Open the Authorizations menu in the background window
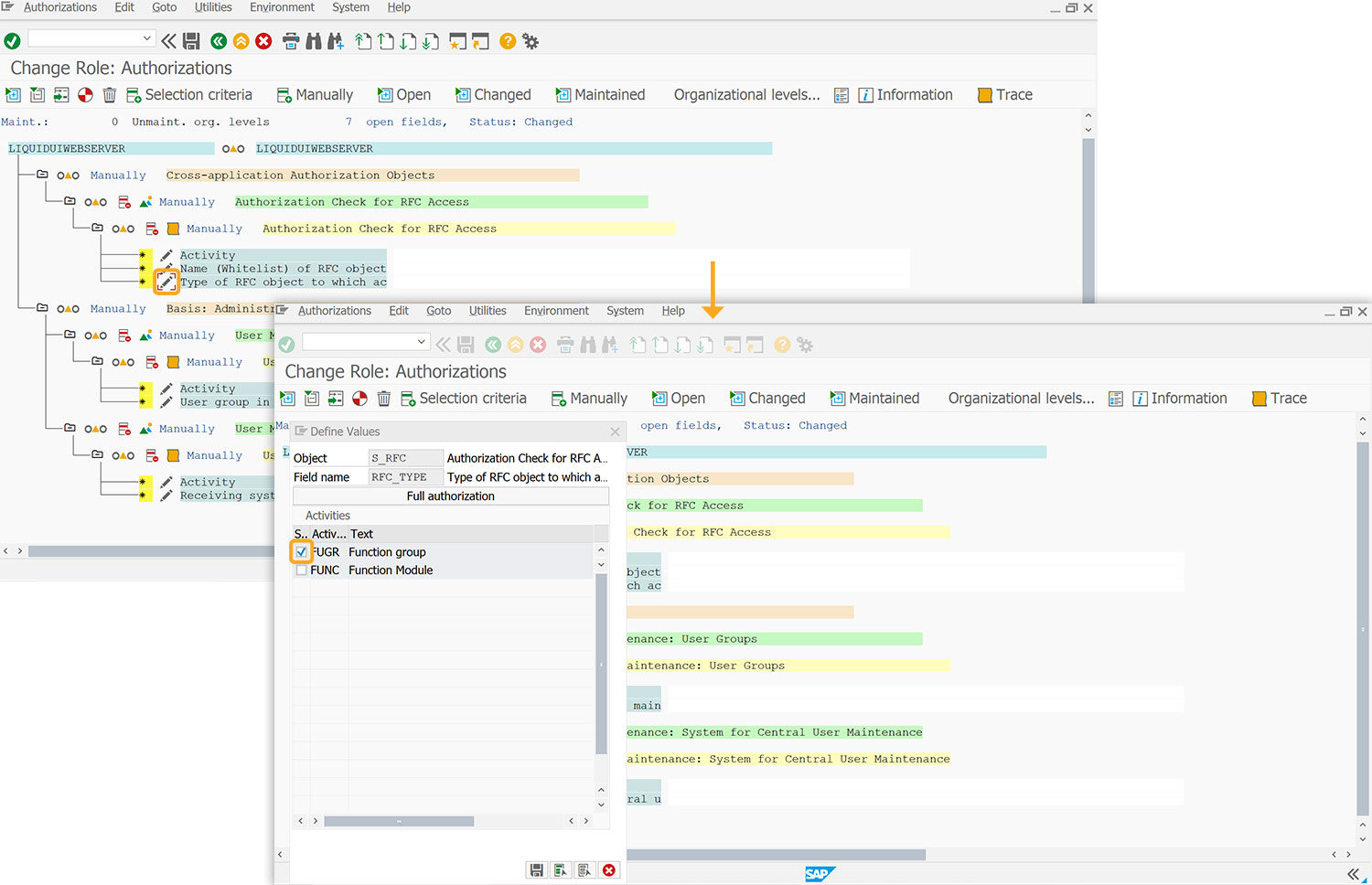 60,7
